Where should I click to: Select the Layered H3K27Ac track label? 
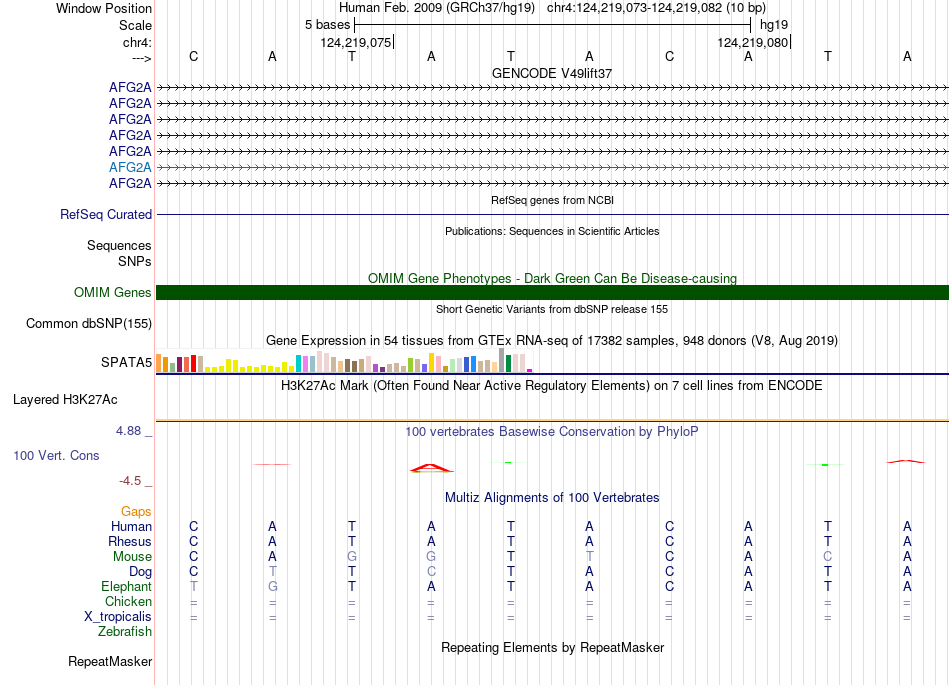coord(65,400)
